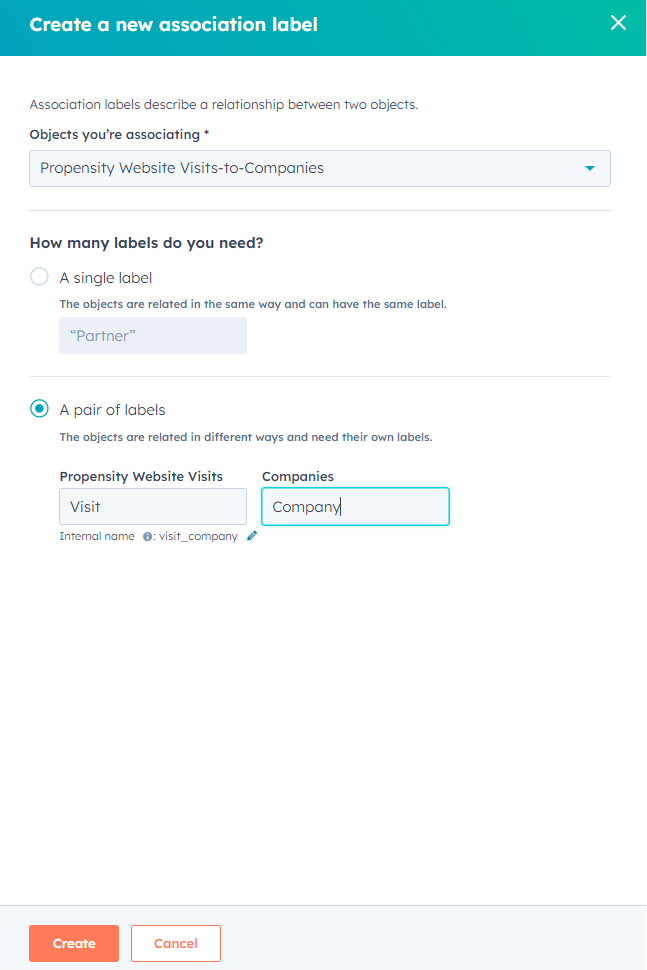Click inside the Companies label input

[355, 507]
